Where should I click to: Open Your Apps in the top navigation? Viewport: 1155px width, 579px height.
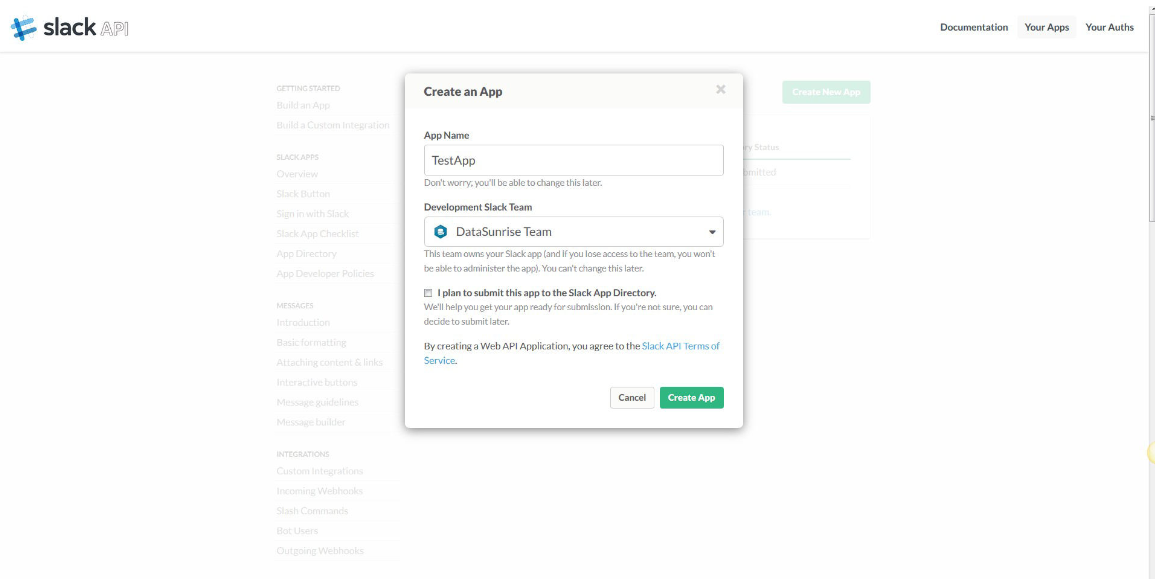pos(1047,27)
